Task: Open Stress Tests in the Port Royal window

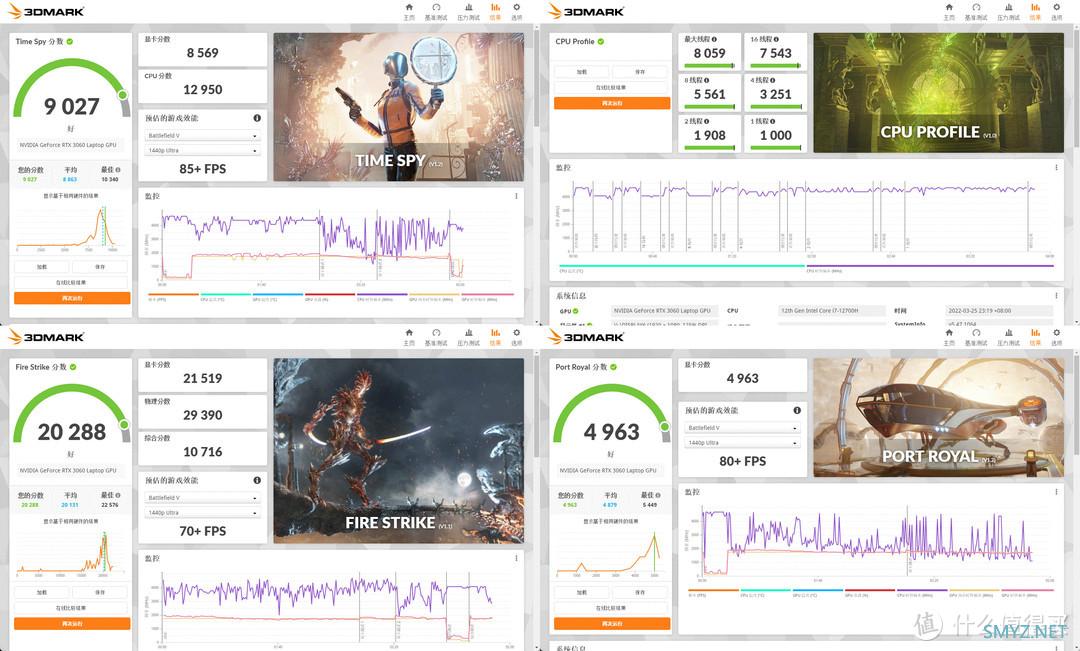Action: coord(1008,337)
